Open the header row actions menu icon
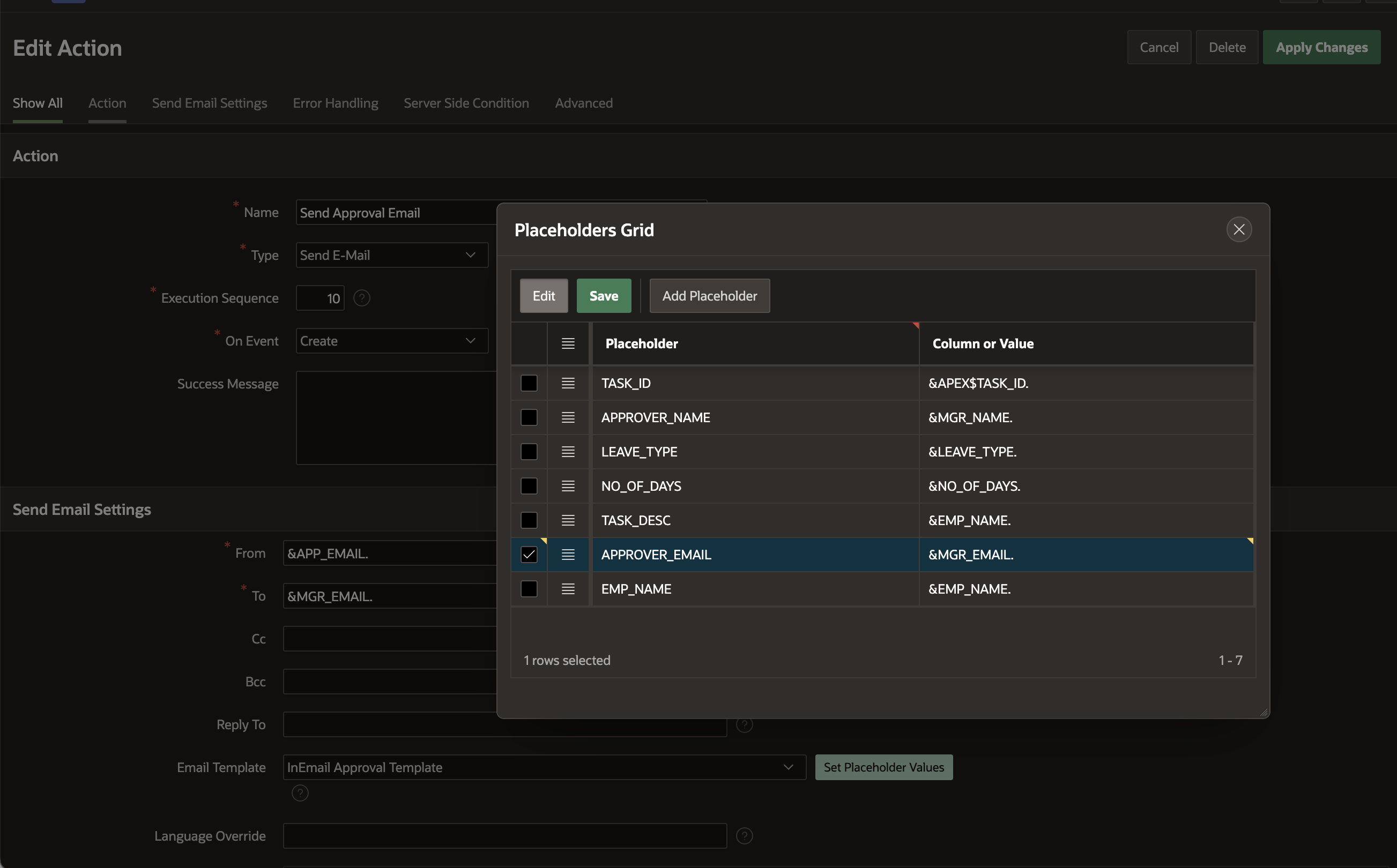The image size is (1397, 868). coord(567,343)
